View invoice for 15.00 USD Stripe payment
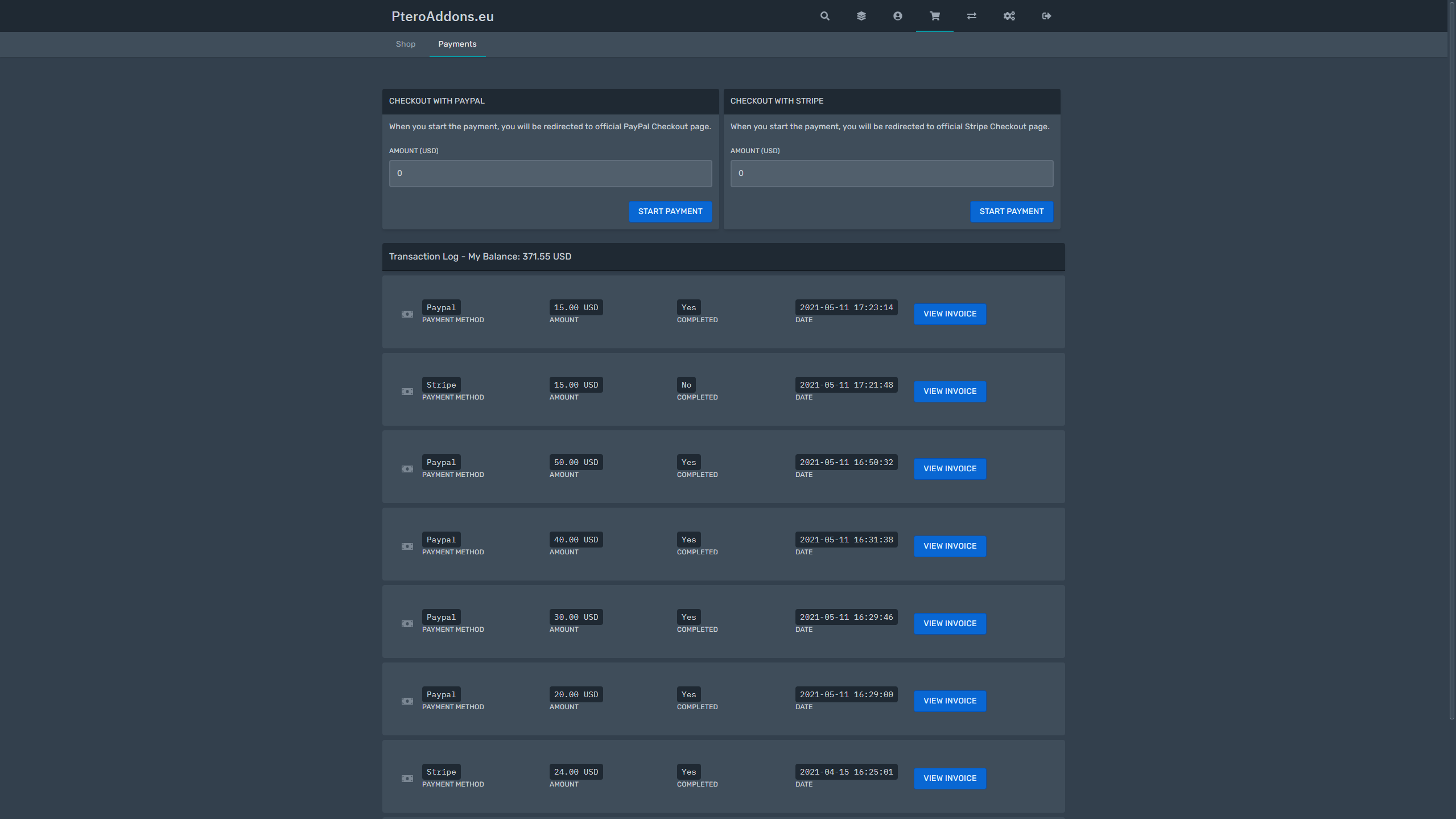Image resolution: width=1456 pixels, height=819 pixels. (949, 392)
